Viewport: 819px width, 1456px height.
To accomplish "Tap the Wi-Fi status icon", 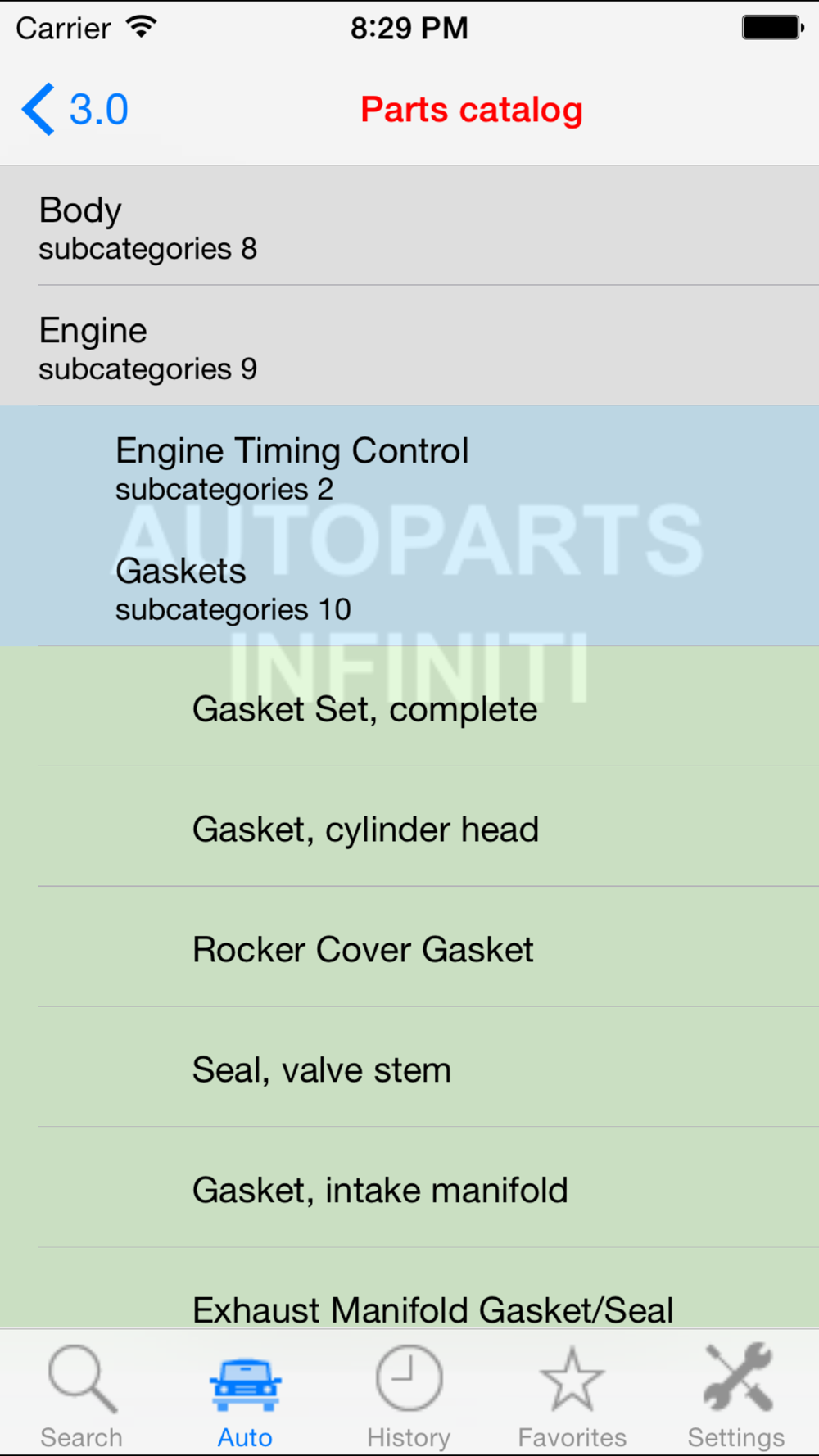I will tap(142, 27).
